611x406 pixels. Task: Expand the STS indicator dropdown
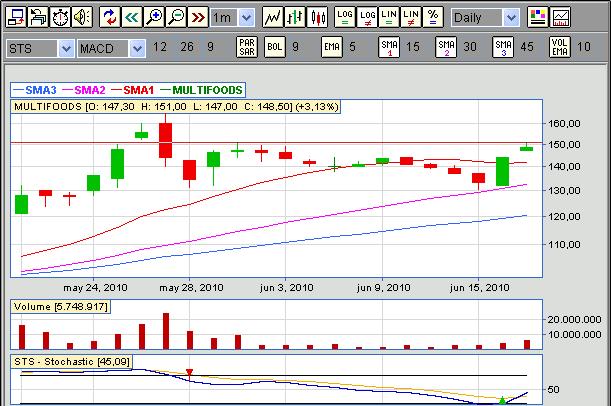click(66, 48)
